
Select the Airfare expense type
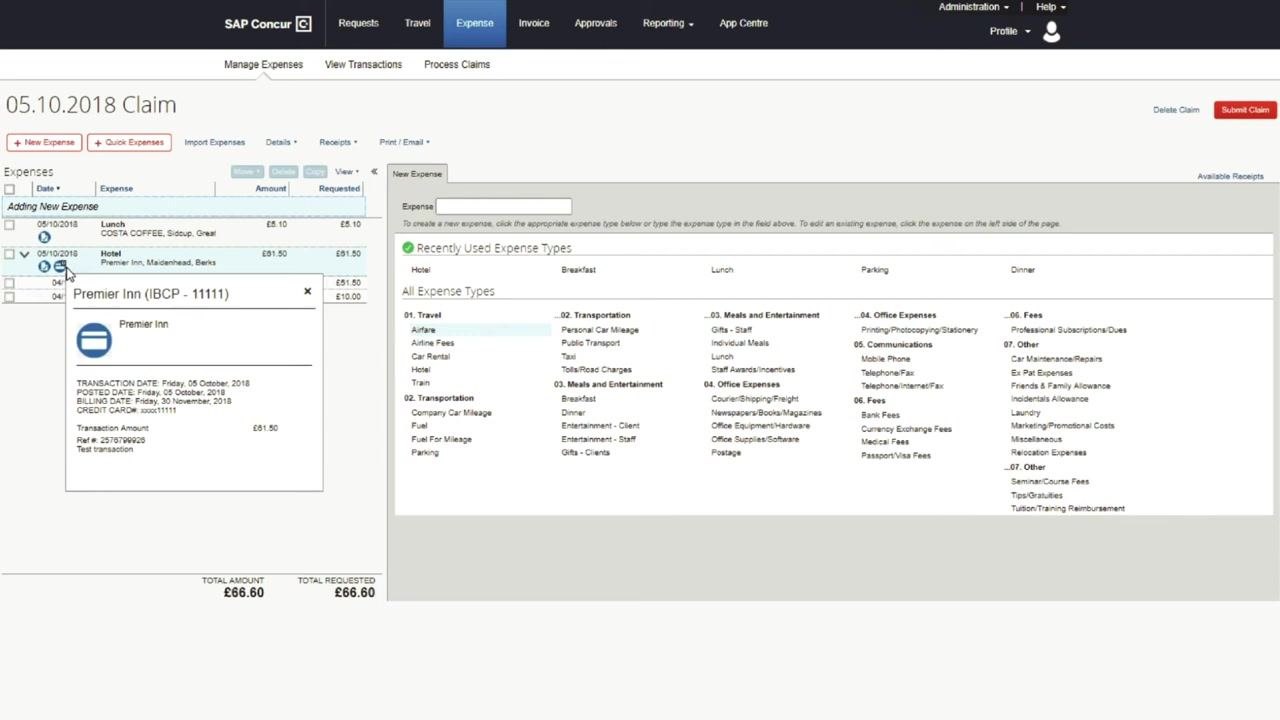point(423,330)
